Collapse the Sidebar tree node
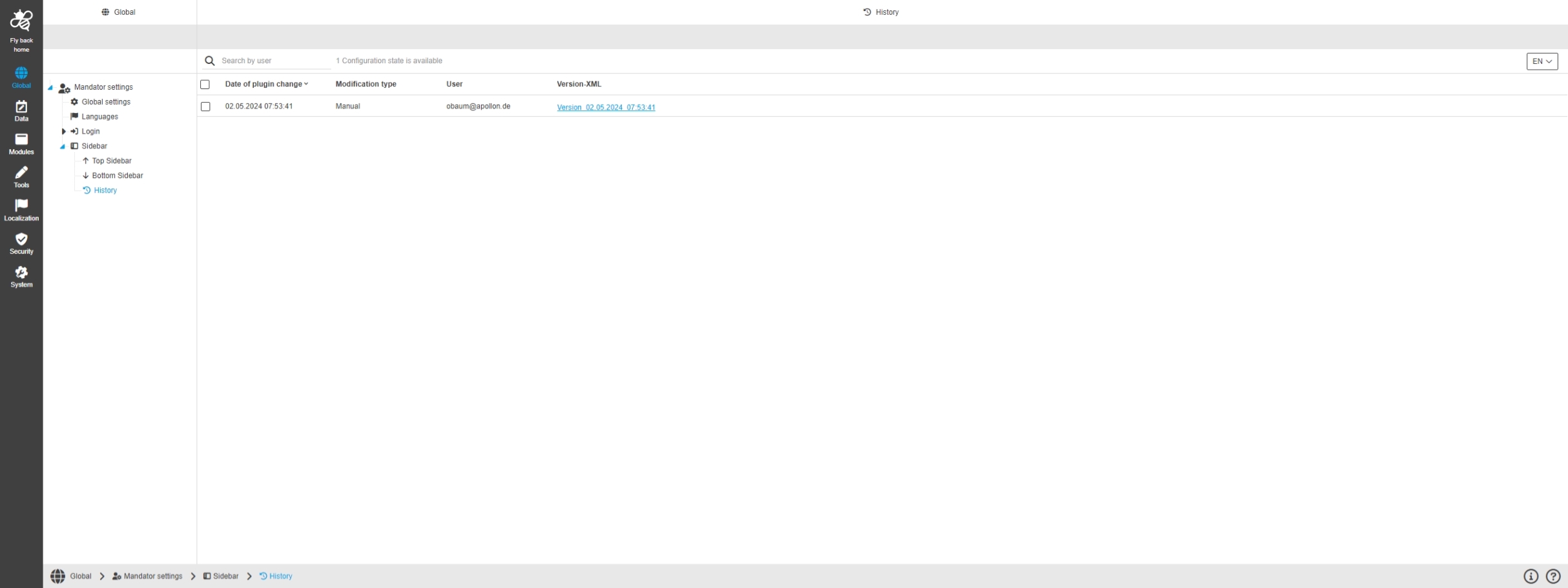1568x588 pixels. 63,147
